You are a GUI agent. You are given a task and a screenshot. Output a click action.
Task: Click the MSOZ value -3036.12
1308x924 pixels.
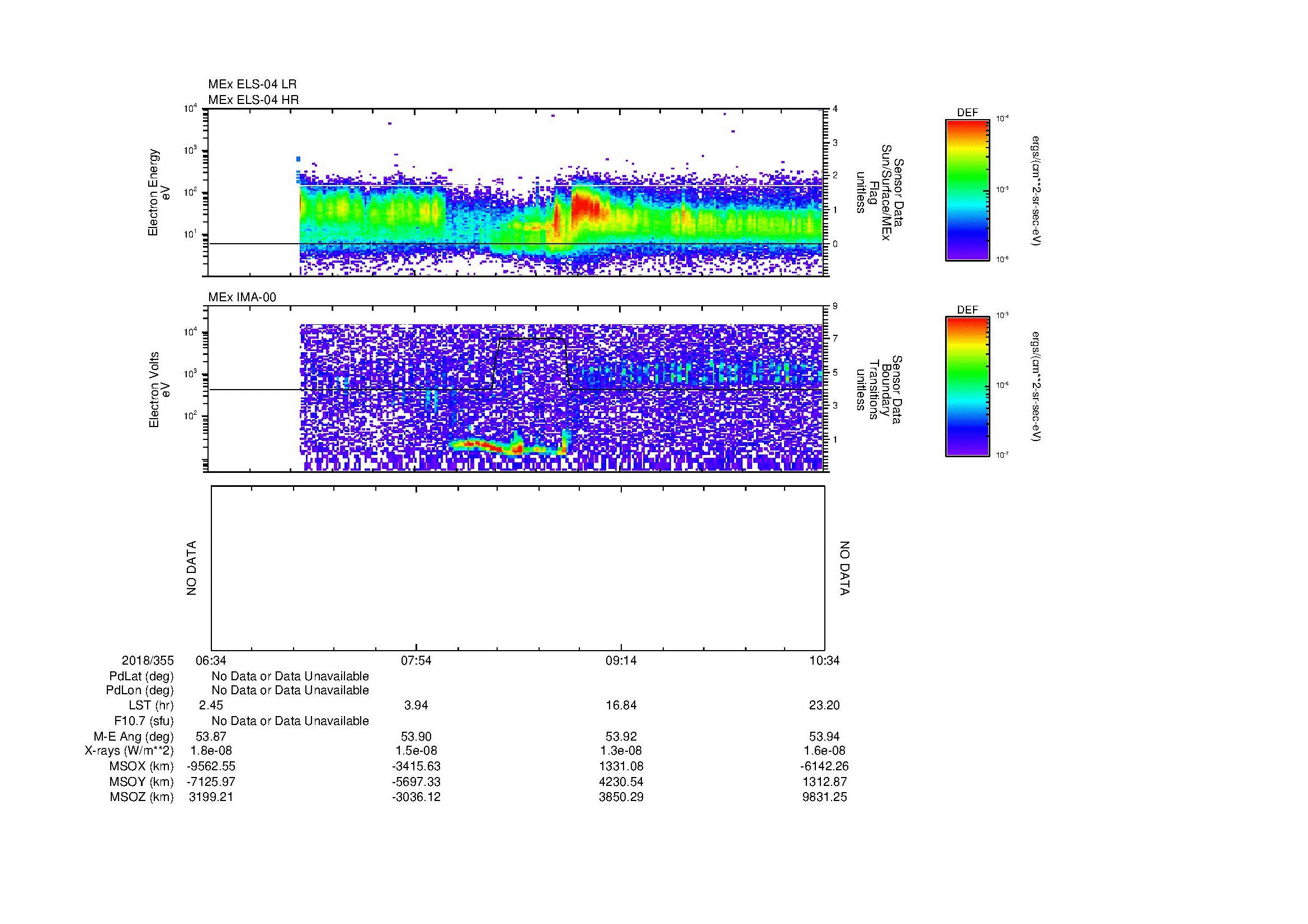(417, 797)
